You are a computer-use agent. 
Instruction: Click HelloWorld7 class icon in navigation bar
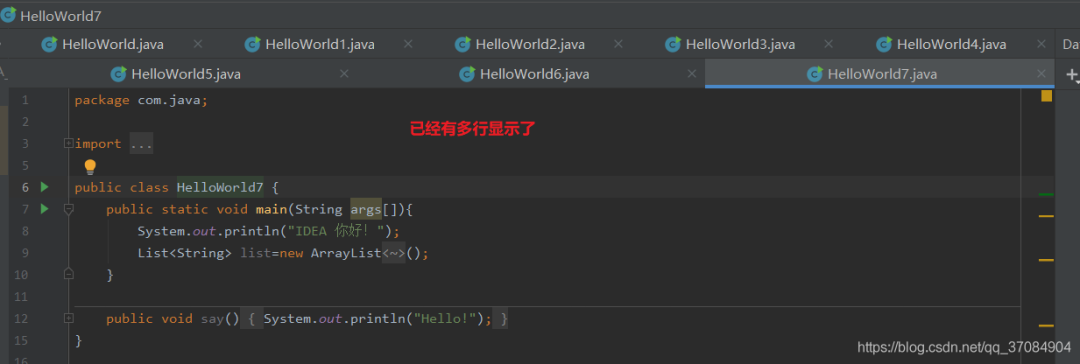pos(8,14)
